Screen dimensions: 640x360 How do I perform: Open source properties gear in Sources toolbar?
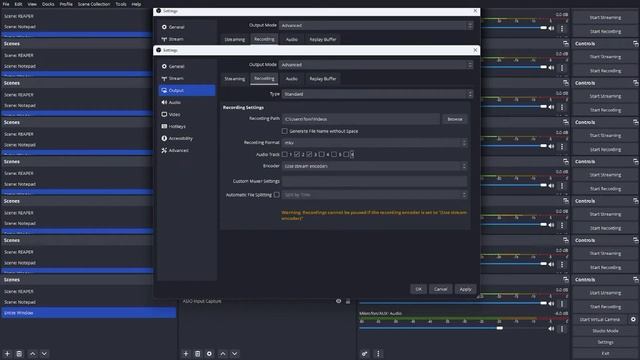tap(209, 353)
